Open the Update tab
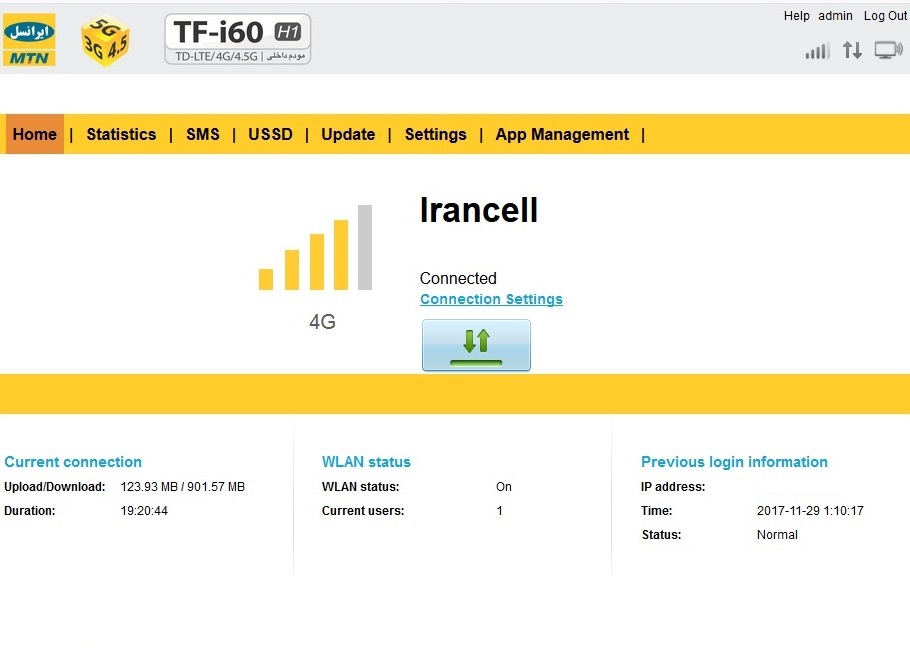 click(348, 135)
